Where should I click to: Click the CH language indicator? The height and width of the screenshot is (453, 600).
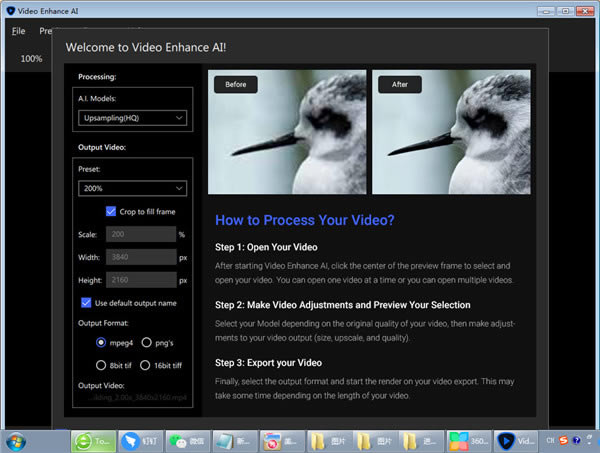(550, 440)
